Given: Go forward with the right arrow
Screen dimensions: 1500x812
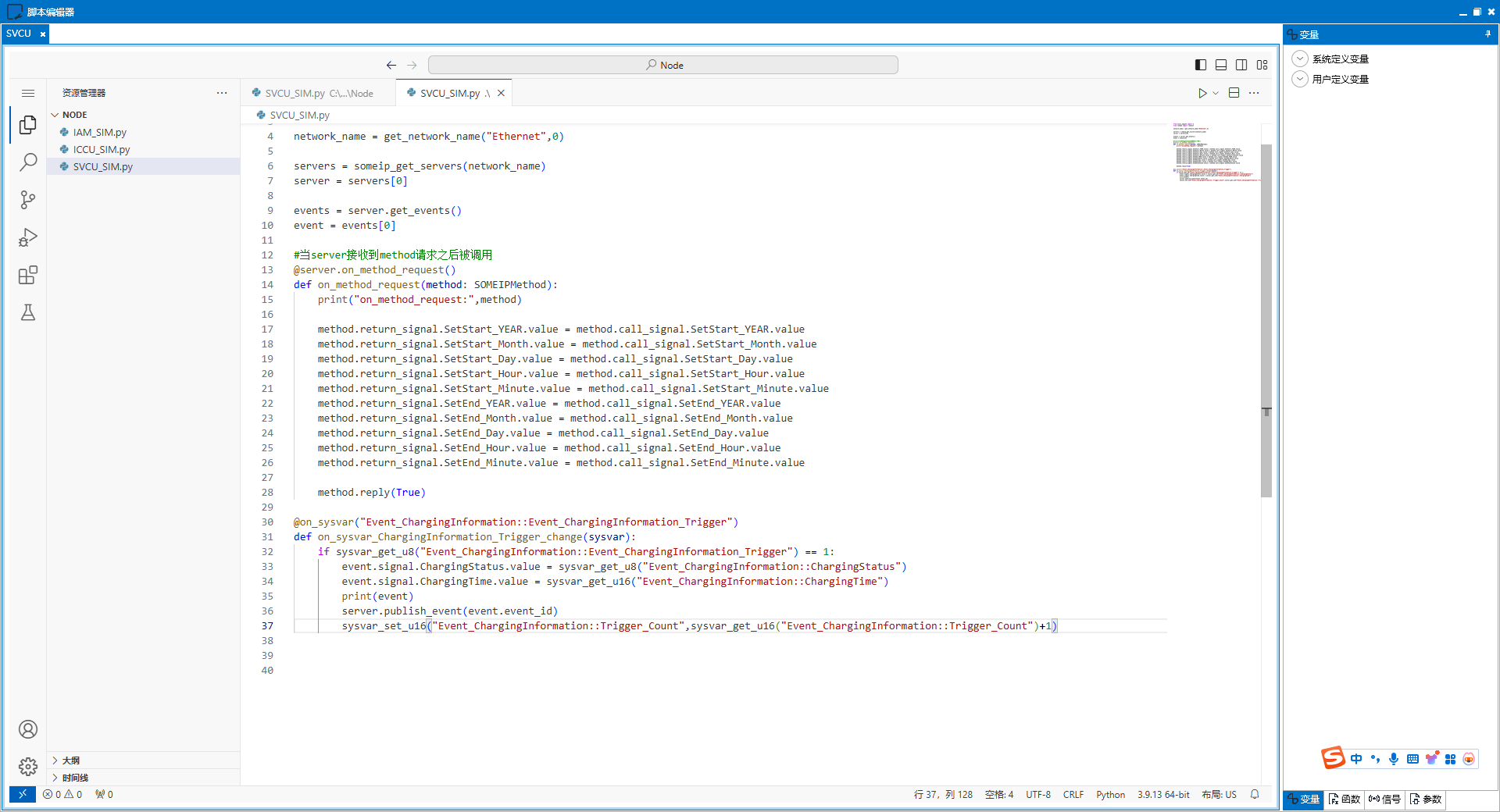Looking at the screenshot, I should (x=412, y=65).
